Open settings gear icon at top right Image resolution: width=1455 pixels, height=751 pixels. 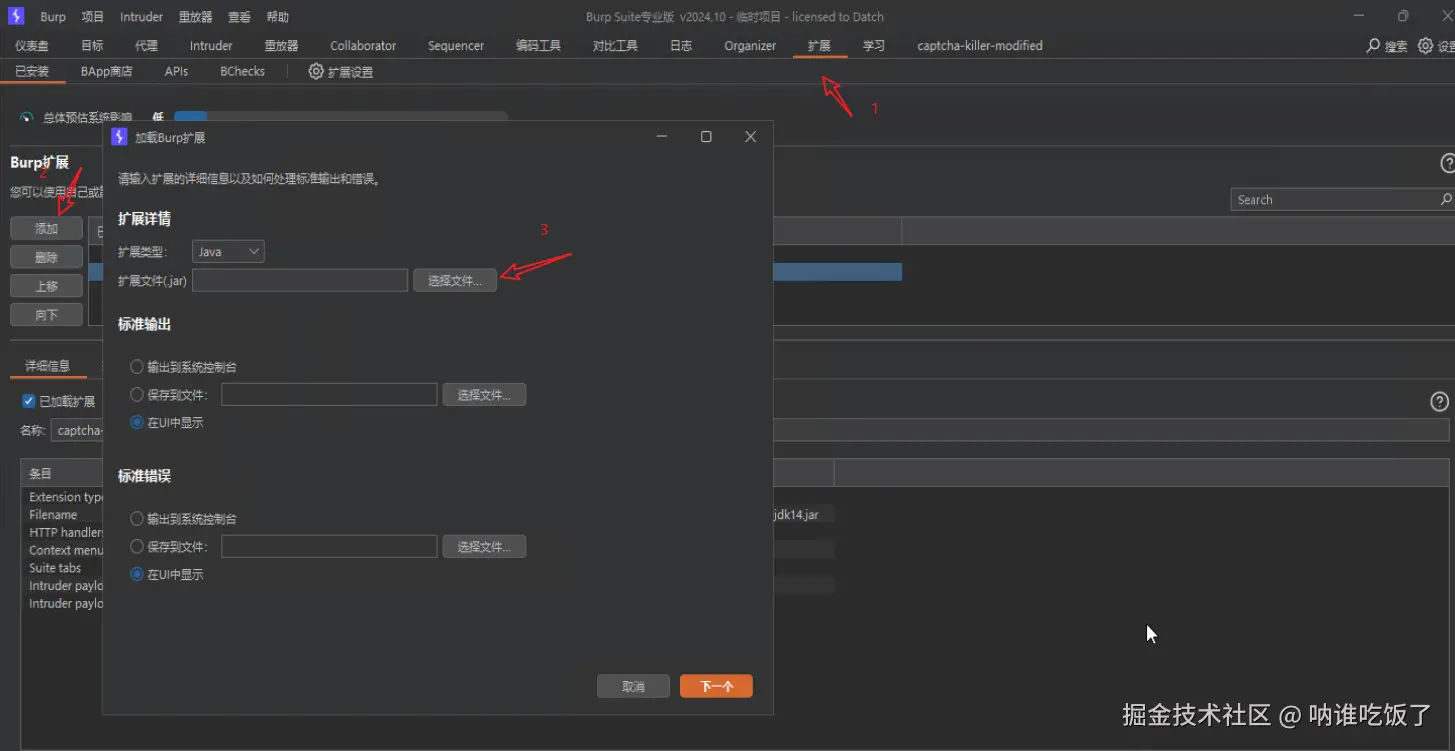(1426, 46)
